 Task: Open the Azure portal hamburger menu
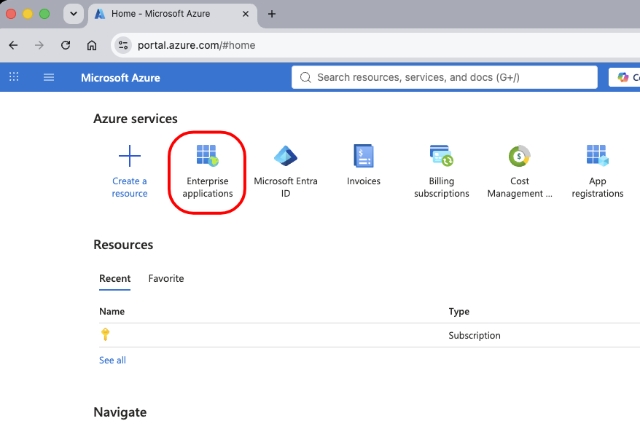click(x=49, y=77)
